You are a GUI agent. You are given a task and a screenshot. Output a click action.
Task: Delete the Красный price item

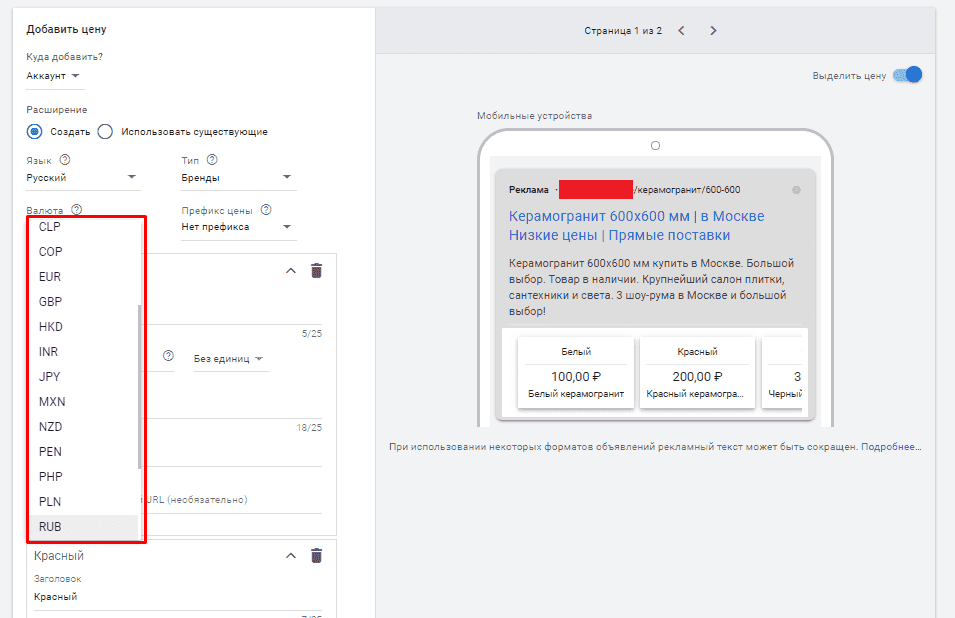coord(316,555)
